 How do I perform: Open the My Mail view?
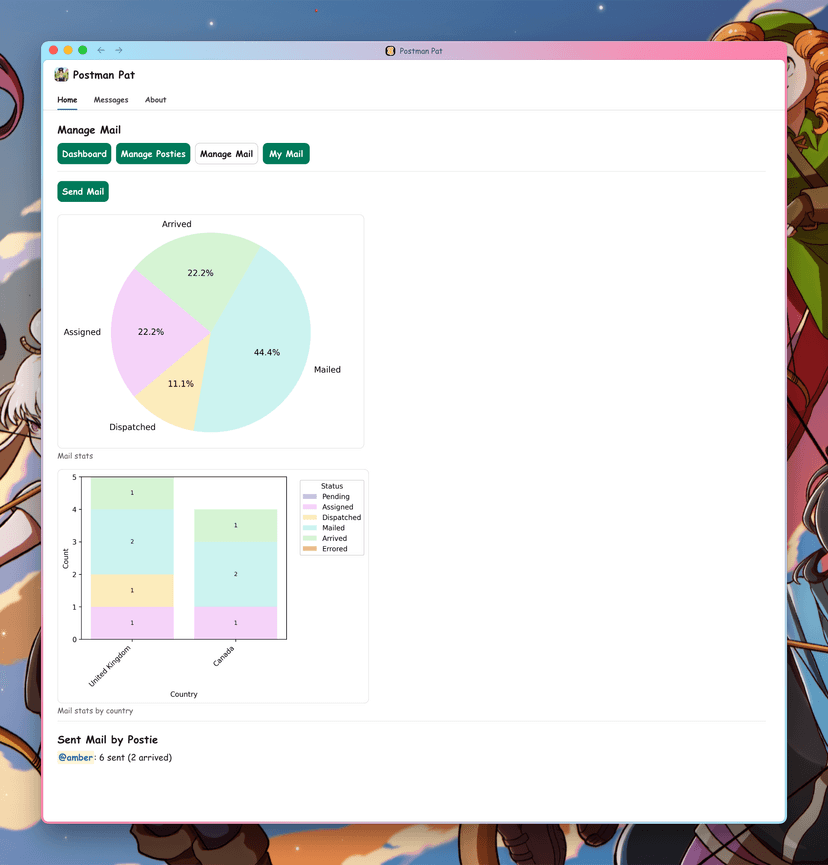(286, 154)
